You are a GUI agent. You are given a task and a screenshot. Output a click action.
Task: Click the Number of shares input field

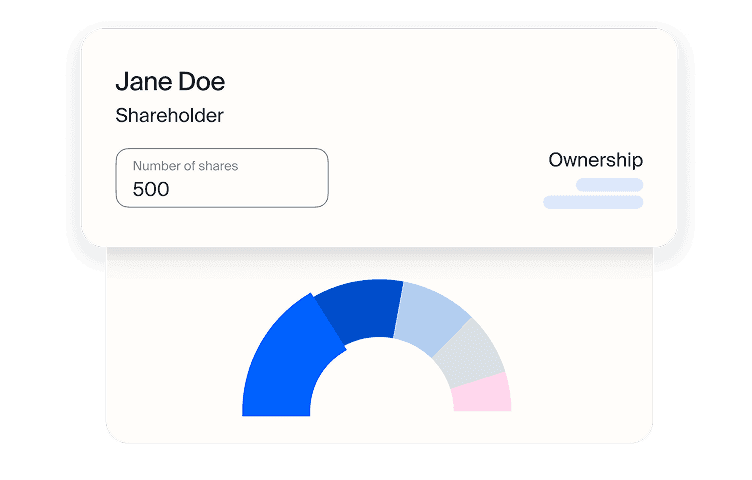coord(222,178)
